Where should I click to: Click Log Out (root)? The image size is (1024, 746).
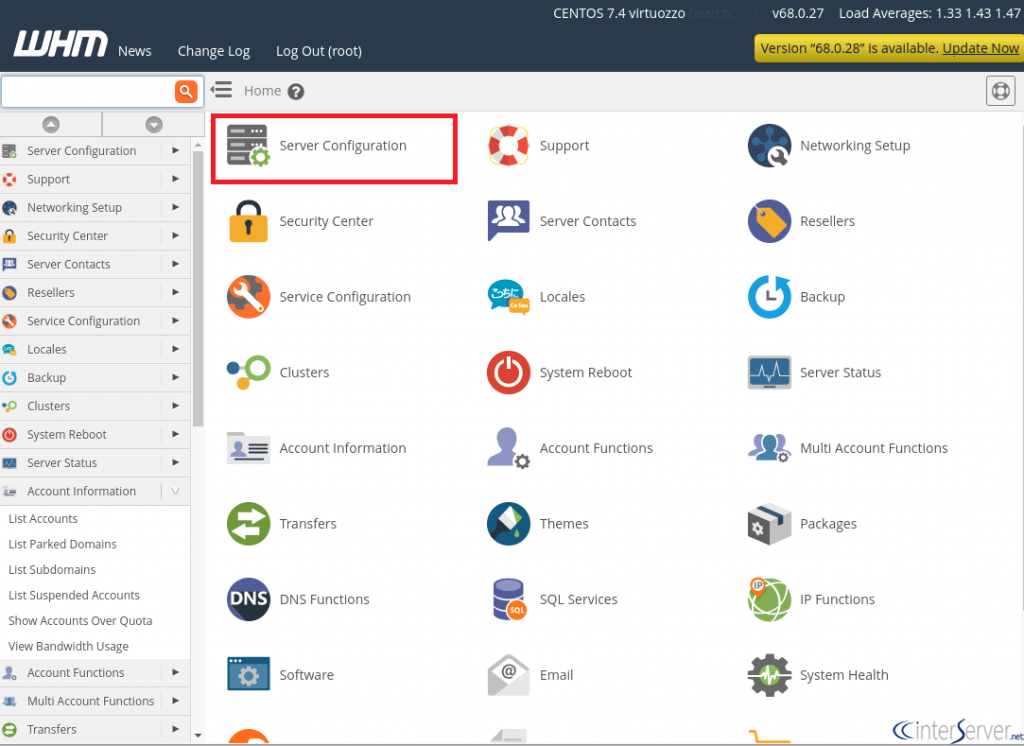pos(319,51)
